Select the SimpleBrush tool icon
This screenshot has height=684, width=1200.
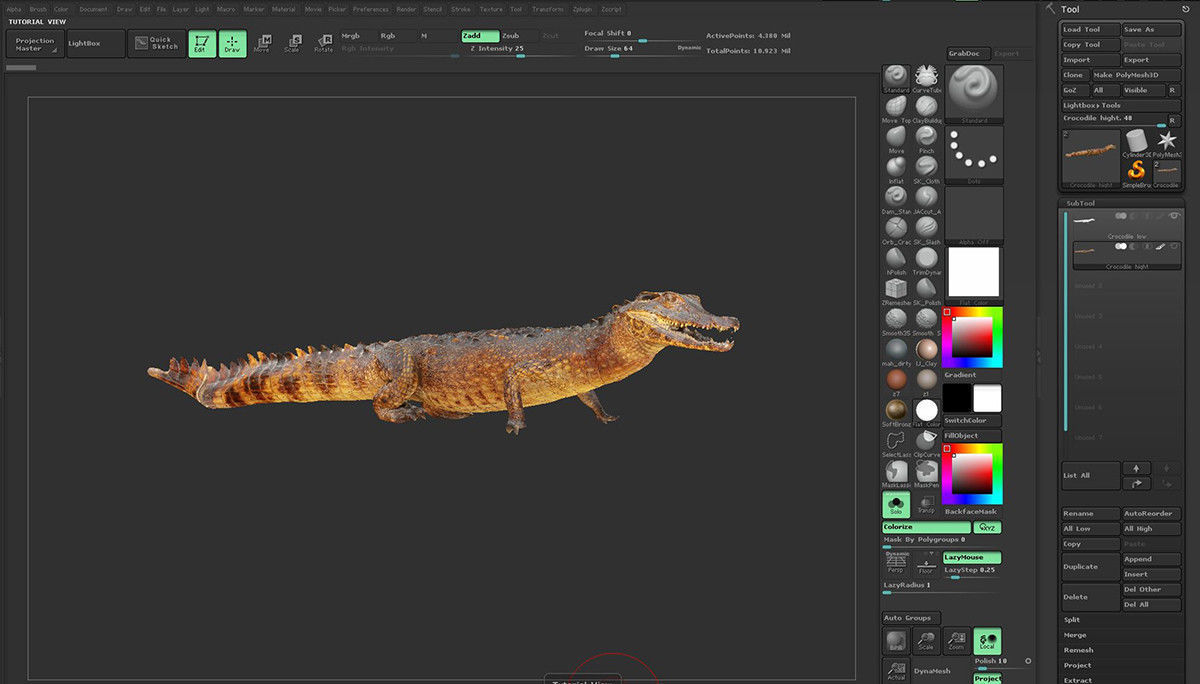click(x=1135, y=171)
